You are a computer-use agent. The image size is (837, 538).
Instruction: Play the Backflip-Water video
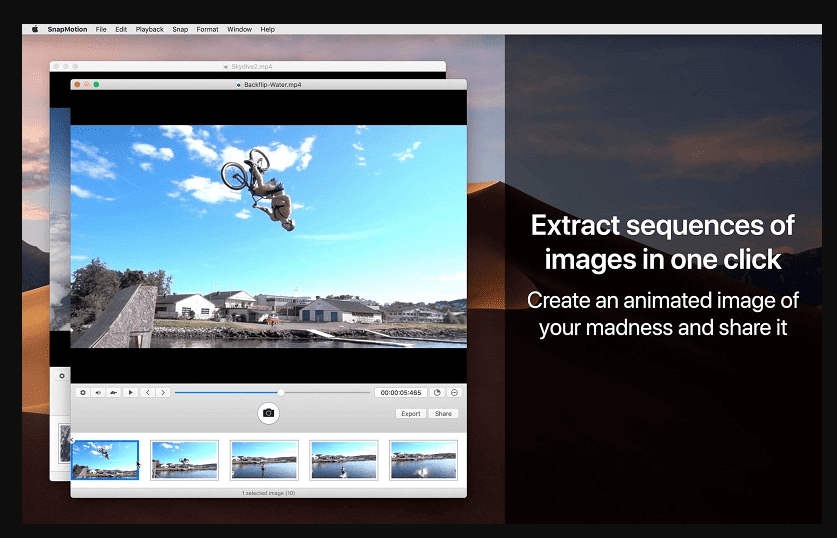(130, 392)
